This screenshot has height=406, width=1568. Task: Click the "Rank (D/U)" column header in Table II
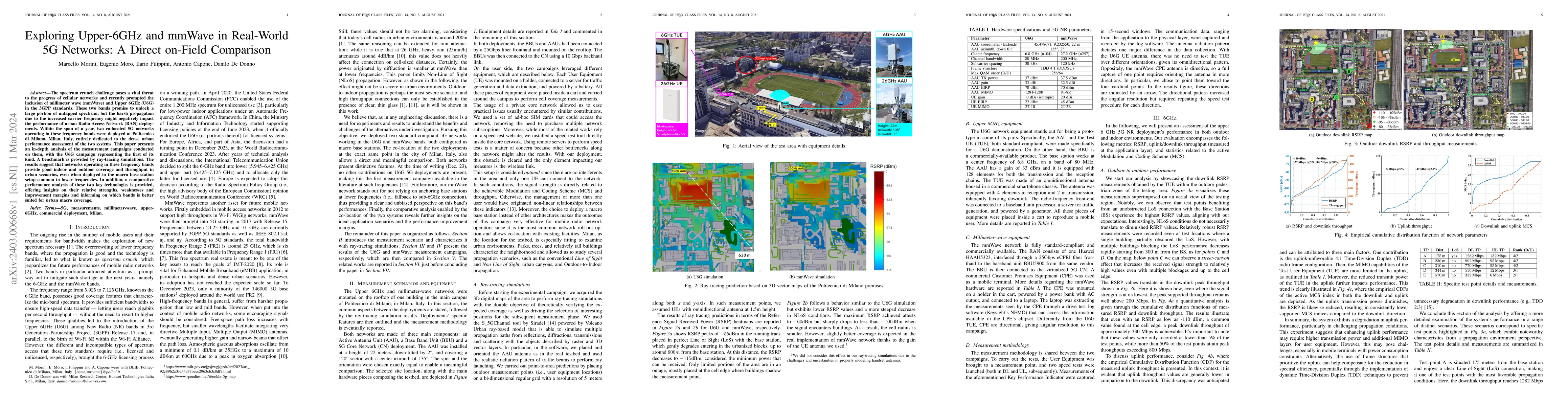tap(1523, 250)
